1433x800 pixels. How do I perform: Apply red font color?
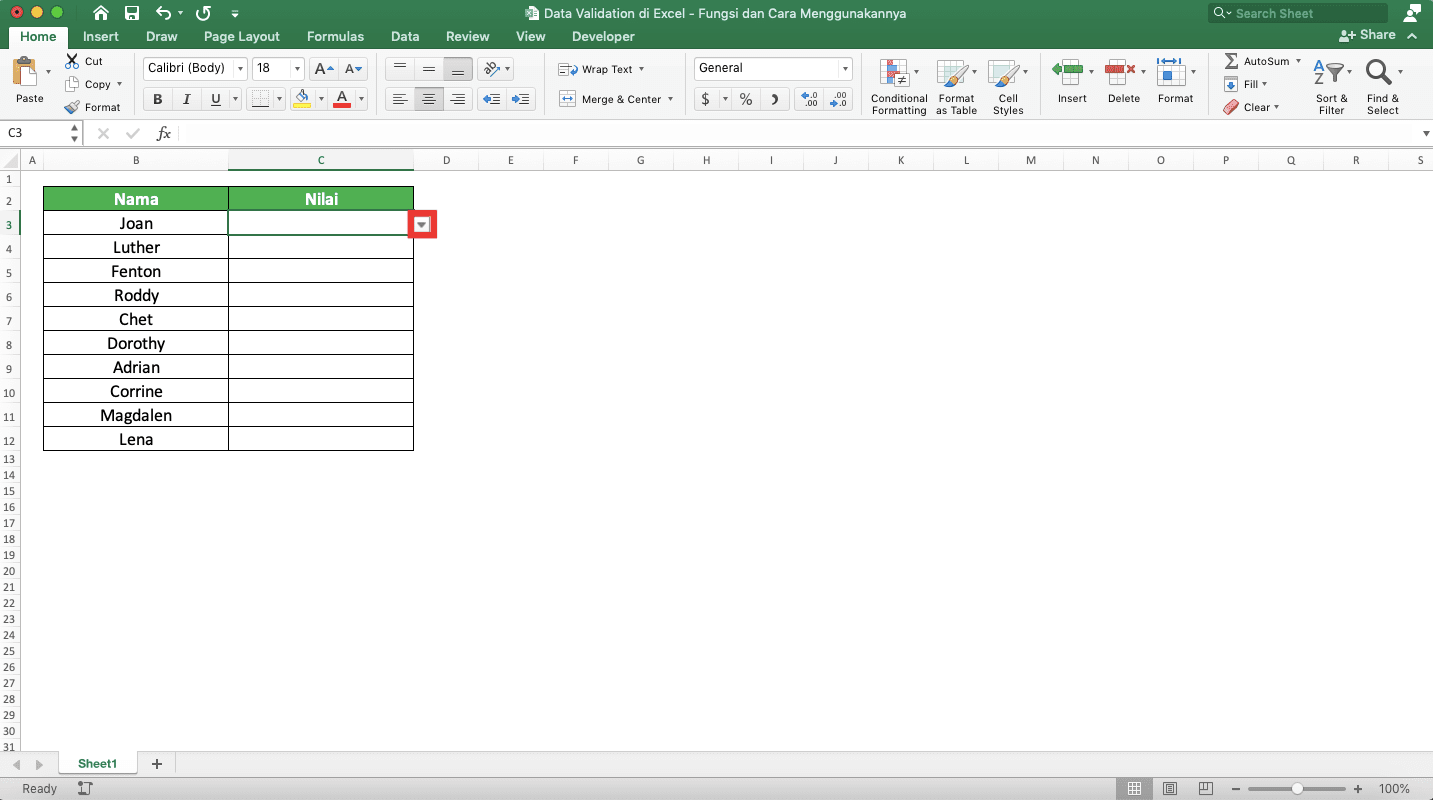coord(342,99)
